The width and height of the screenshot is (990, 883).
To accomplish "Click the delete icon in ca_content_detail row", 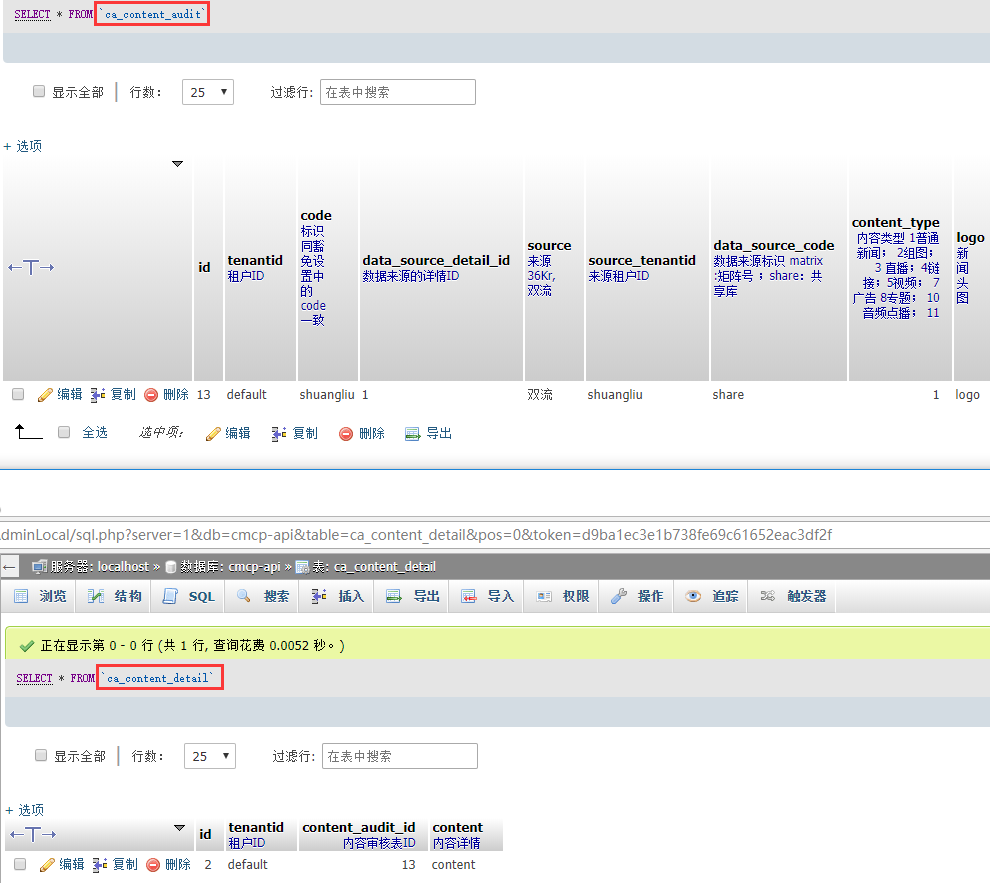I will click(x=153, y=865).
